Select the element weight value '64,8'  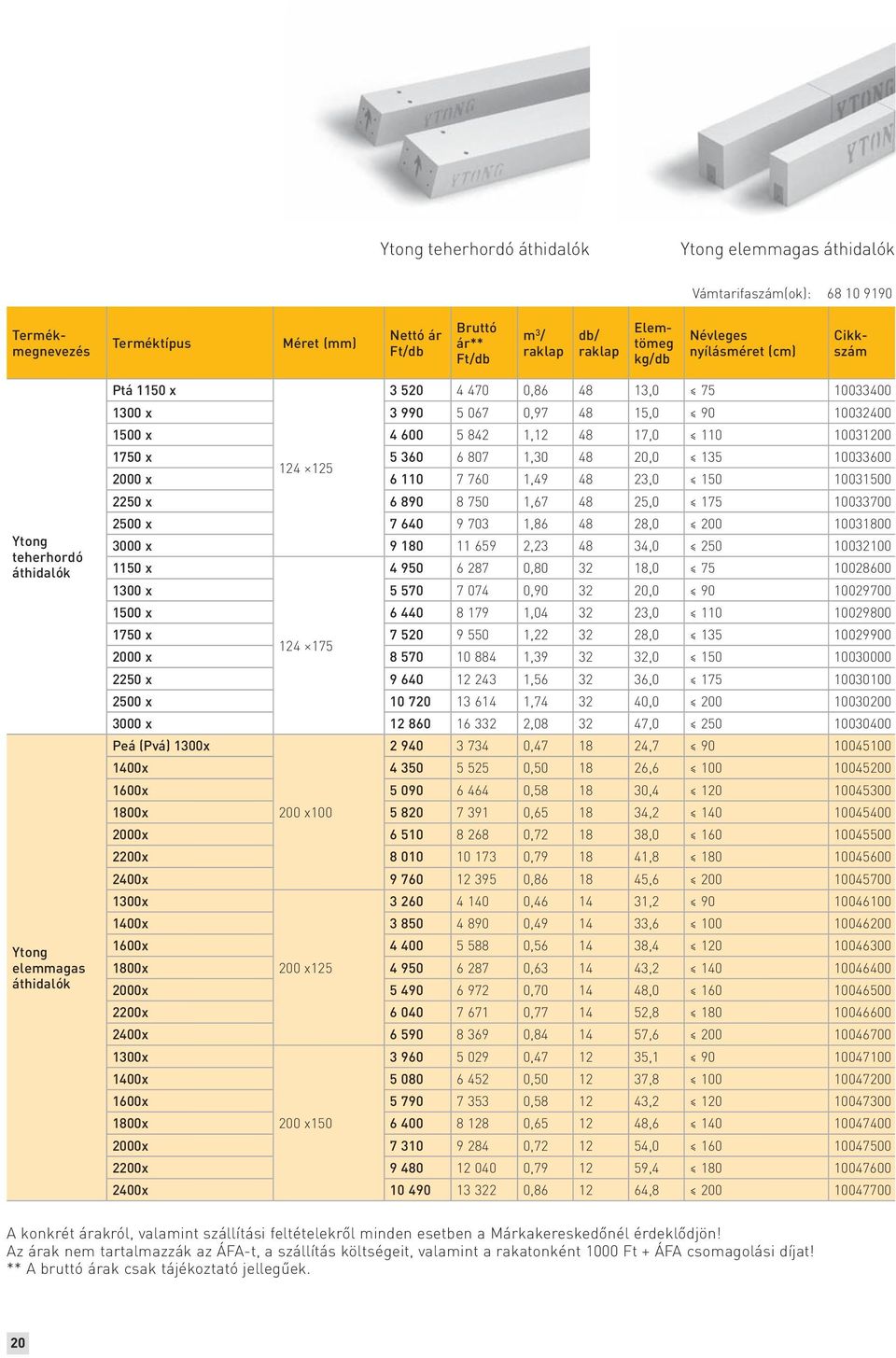(647, 1190)
